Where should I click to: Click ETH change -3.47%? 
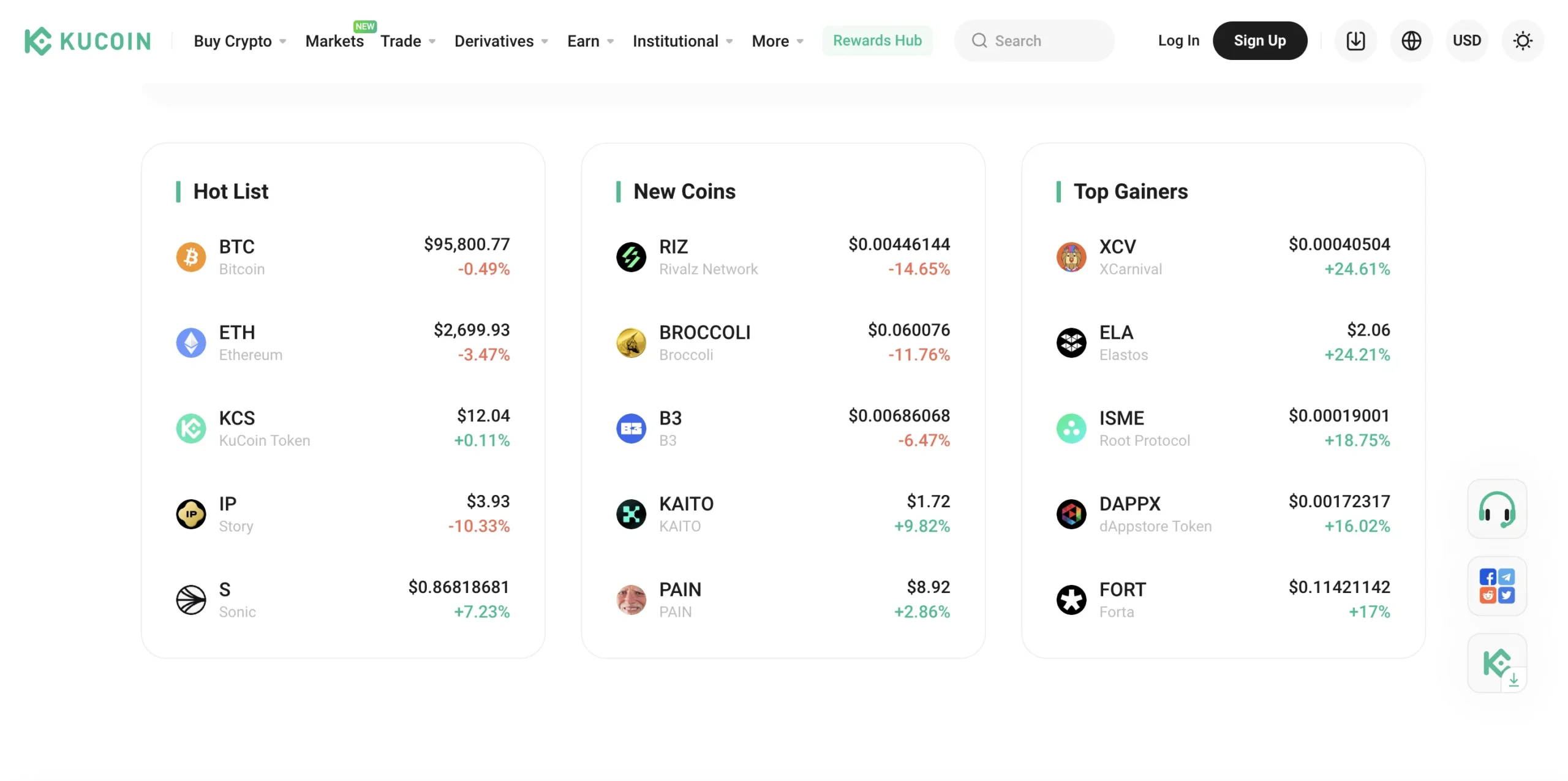(484, 355)
